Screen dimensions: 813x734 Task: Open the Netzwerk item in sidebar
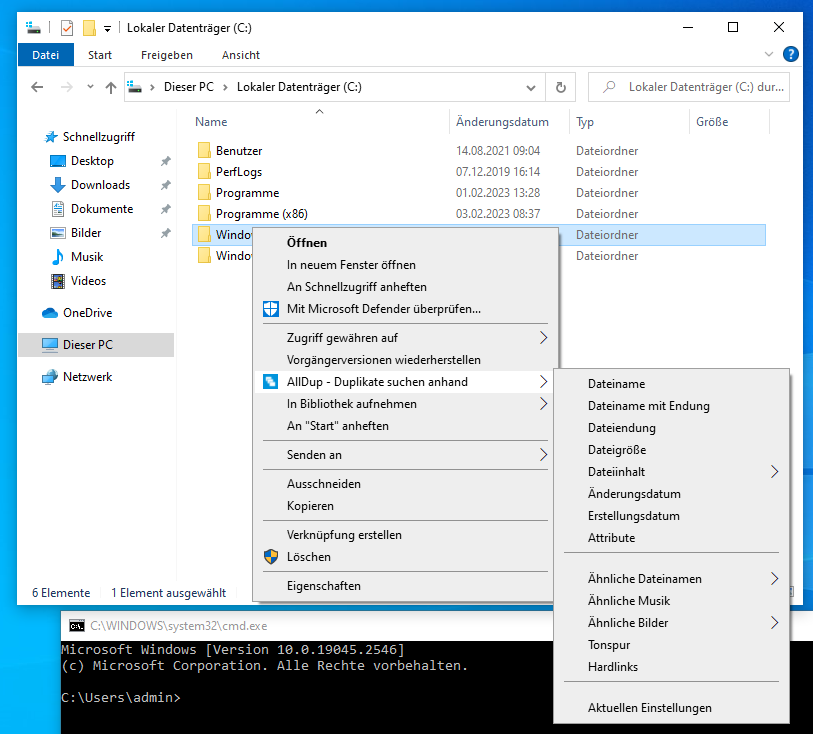(87, 377)
